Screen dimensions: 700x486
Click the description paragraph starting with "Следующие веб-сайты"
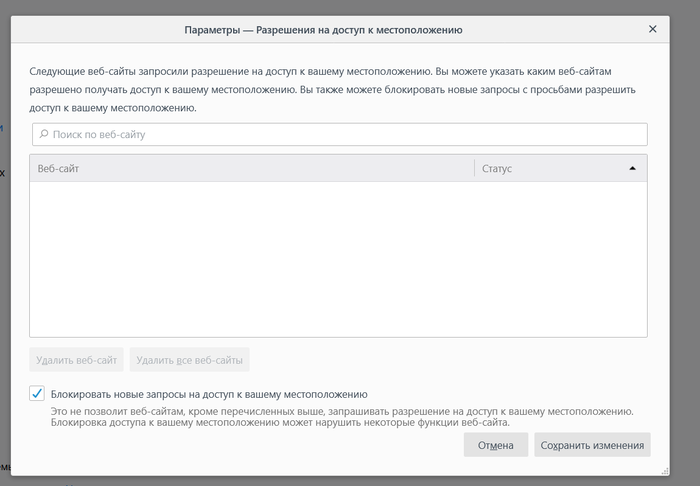coord(330,89)
